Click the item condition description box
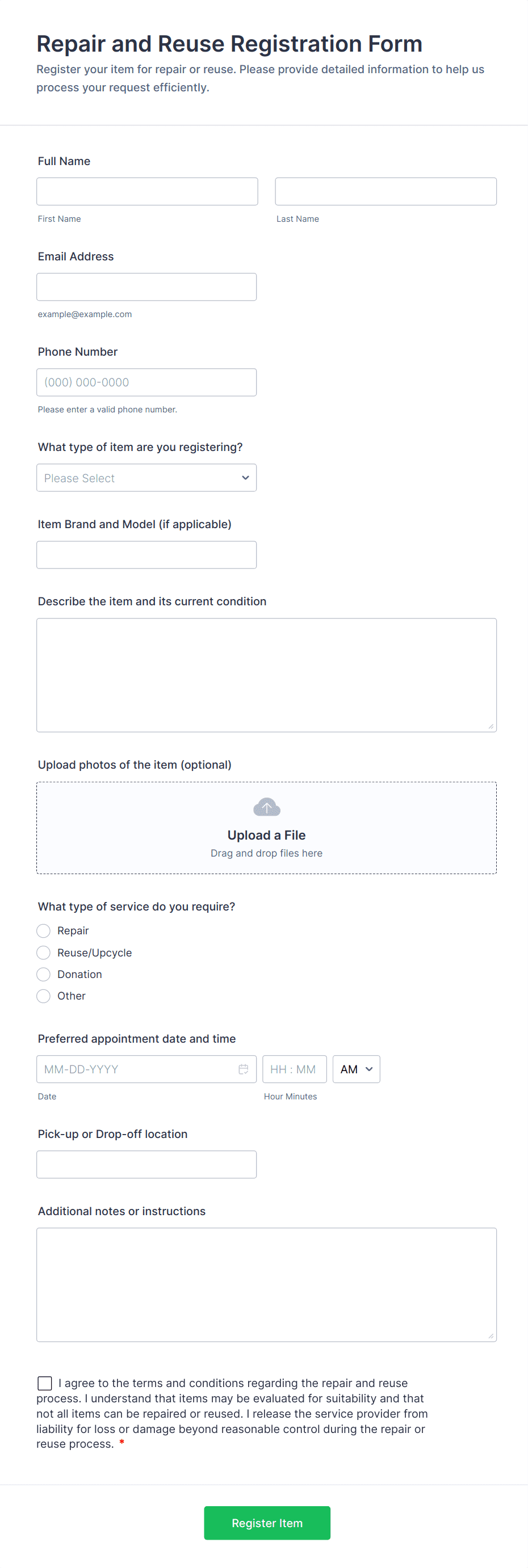Image resolution: width=528 pixels, height=1568 pixels. click(x=266, y=674)
